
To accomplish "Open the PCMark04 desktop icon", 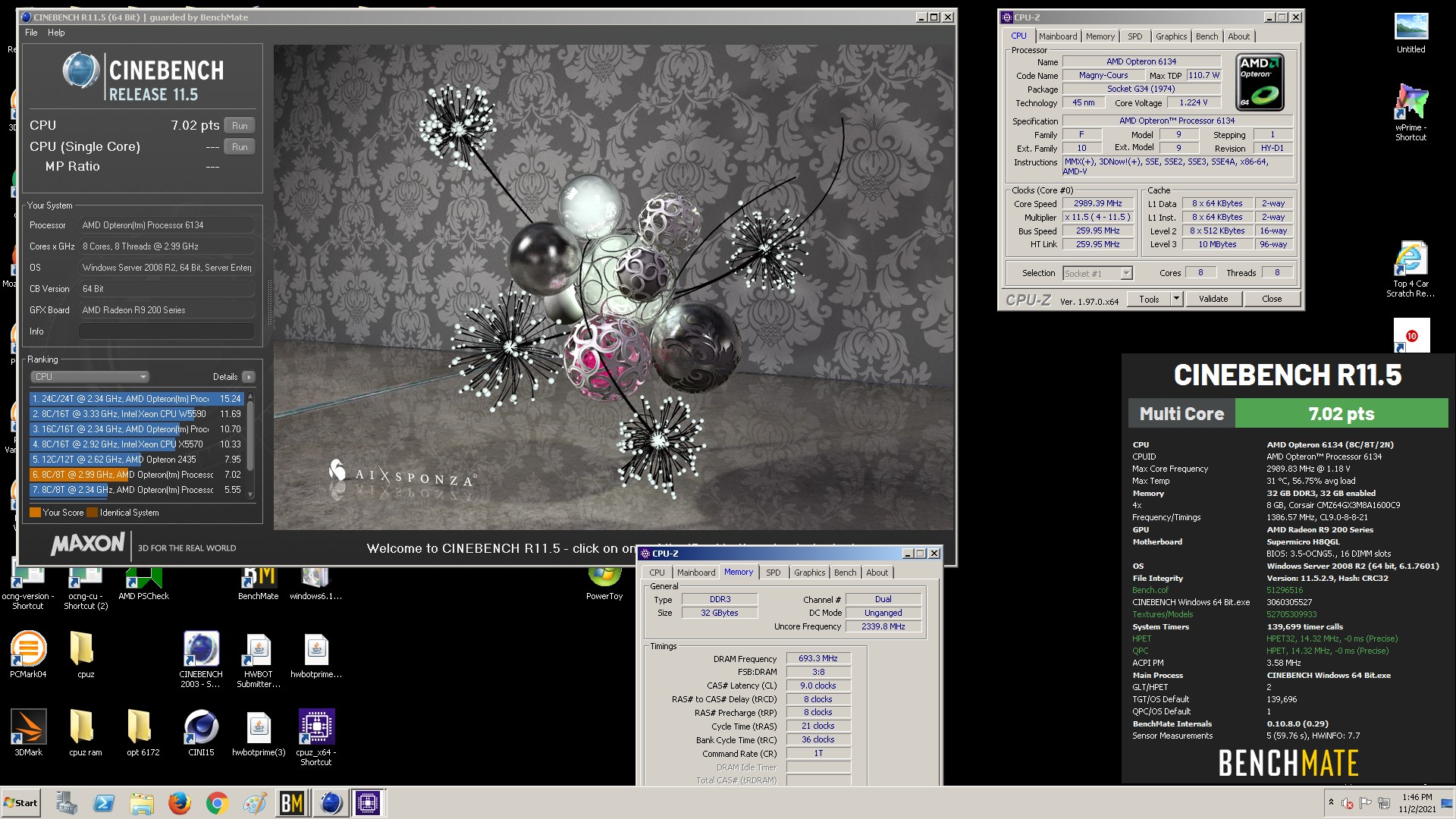I will point(28,654).
